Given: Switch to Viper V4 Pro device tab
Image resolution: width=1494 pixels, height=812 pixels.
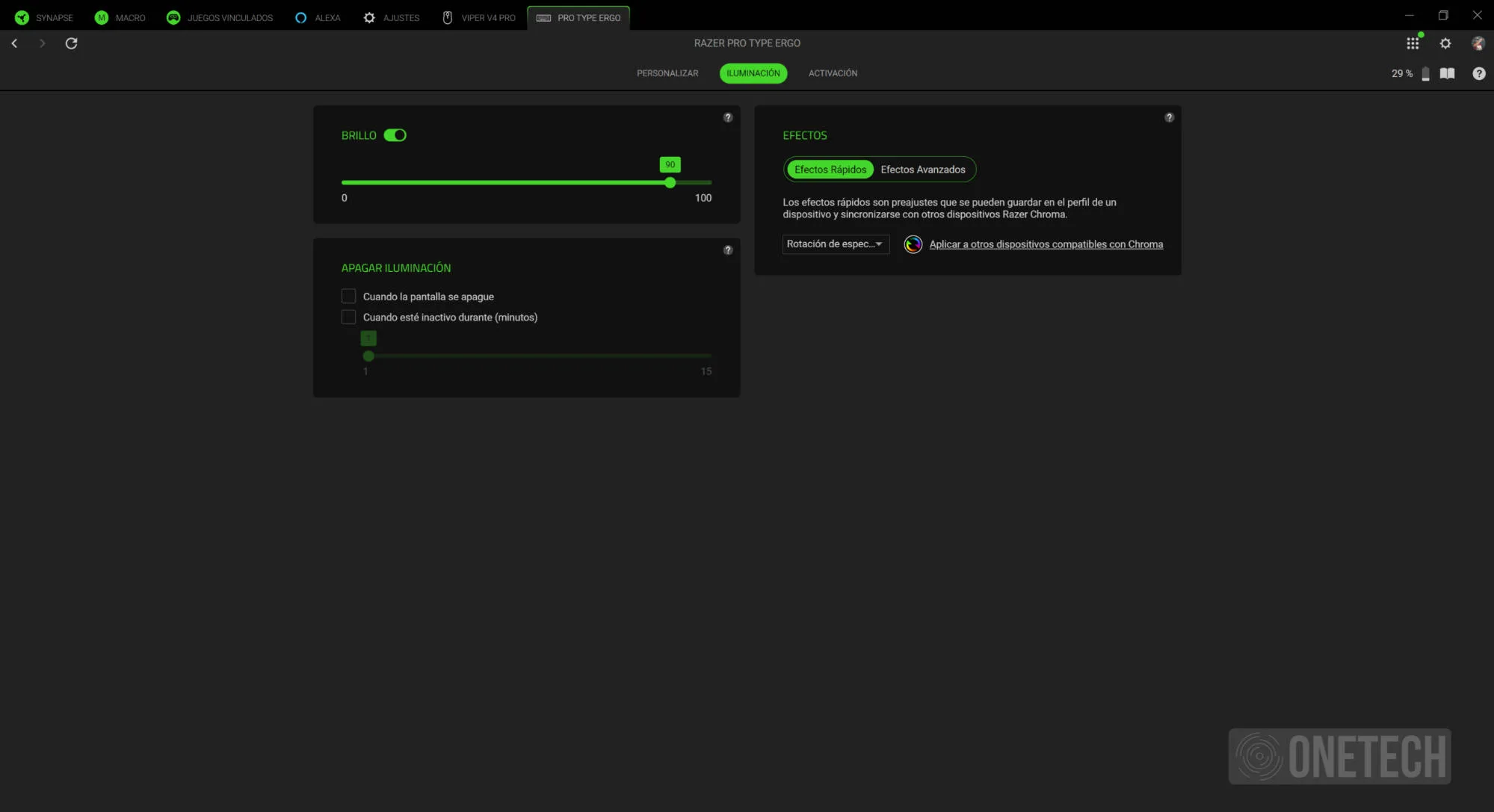Looking at the screenshot, I should [479, 17].
